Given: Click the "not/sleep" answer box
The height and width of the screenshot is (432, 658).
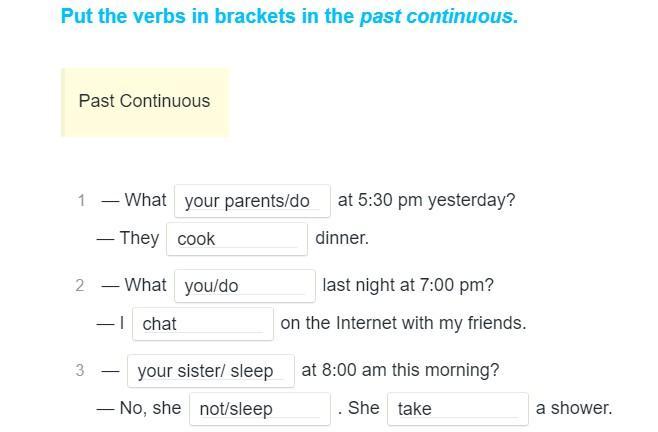Looking at the screenshot, I should point(260,409).
